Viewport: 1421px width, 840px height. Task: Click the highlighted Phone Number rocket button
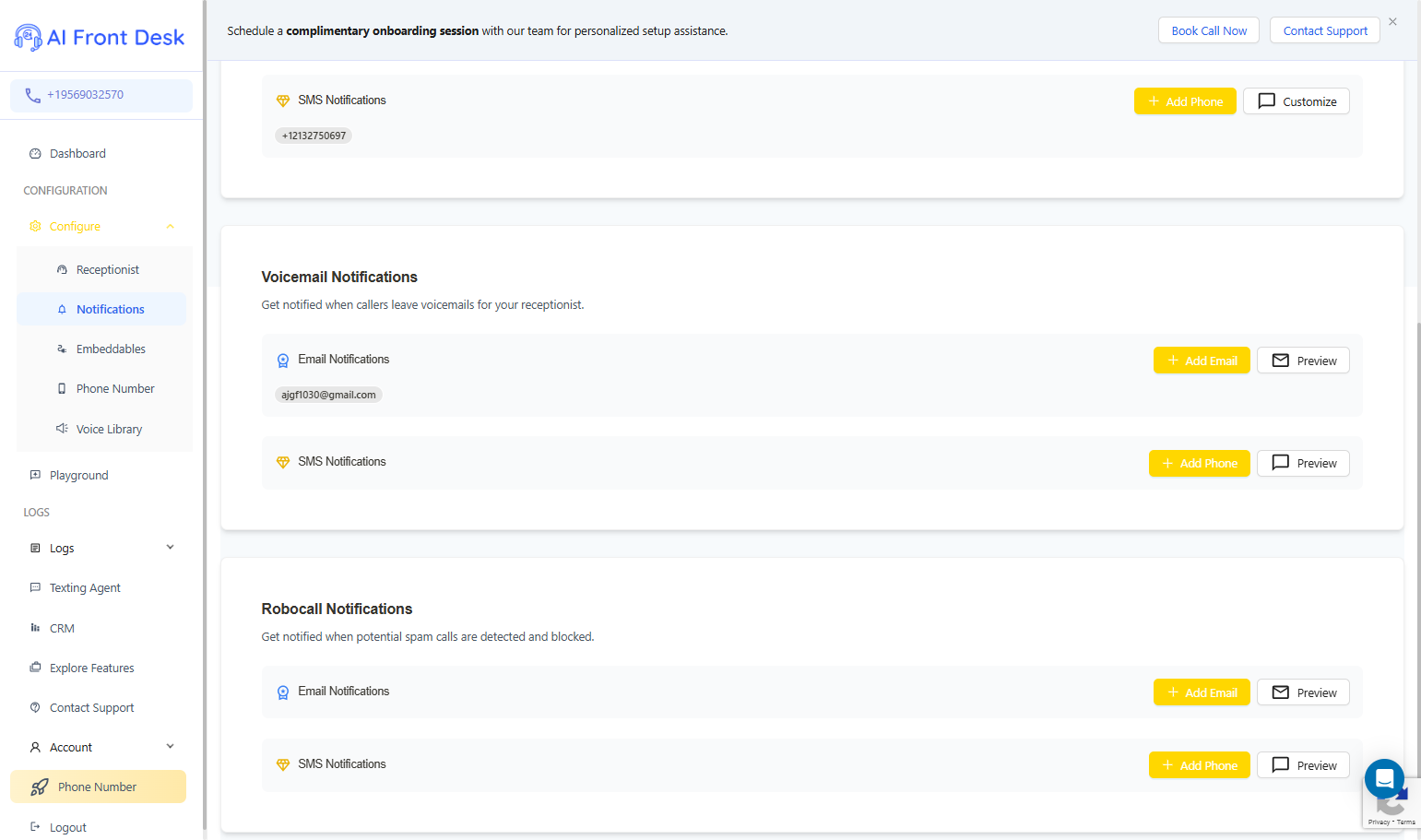(98, 787)
